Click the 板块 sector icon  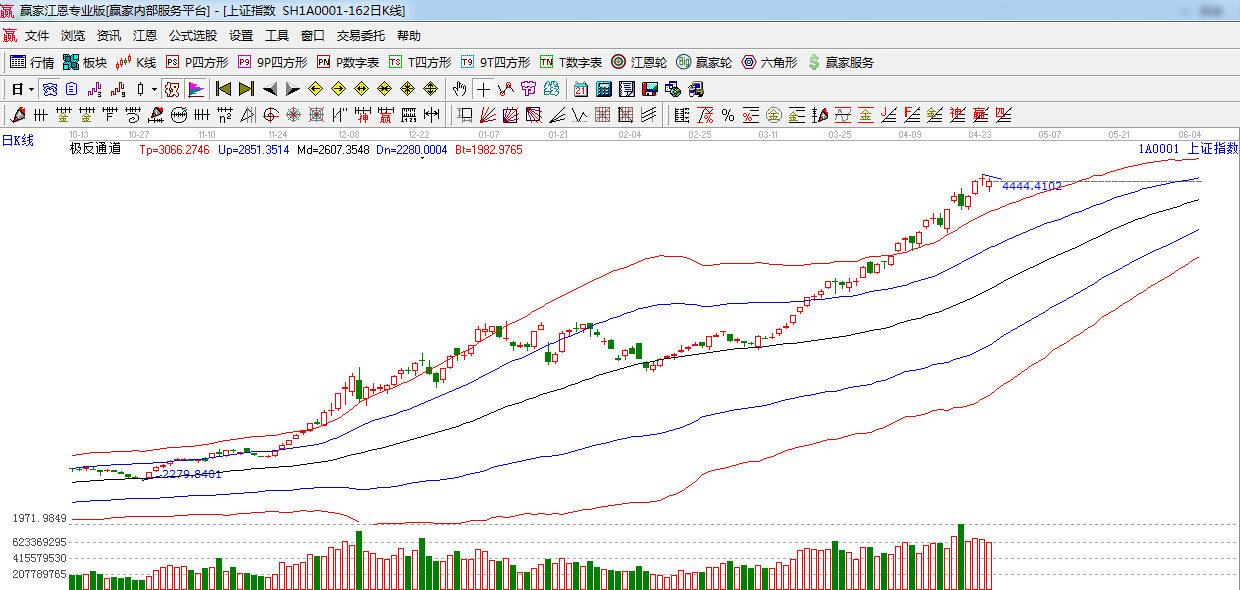tap(84, 62)
